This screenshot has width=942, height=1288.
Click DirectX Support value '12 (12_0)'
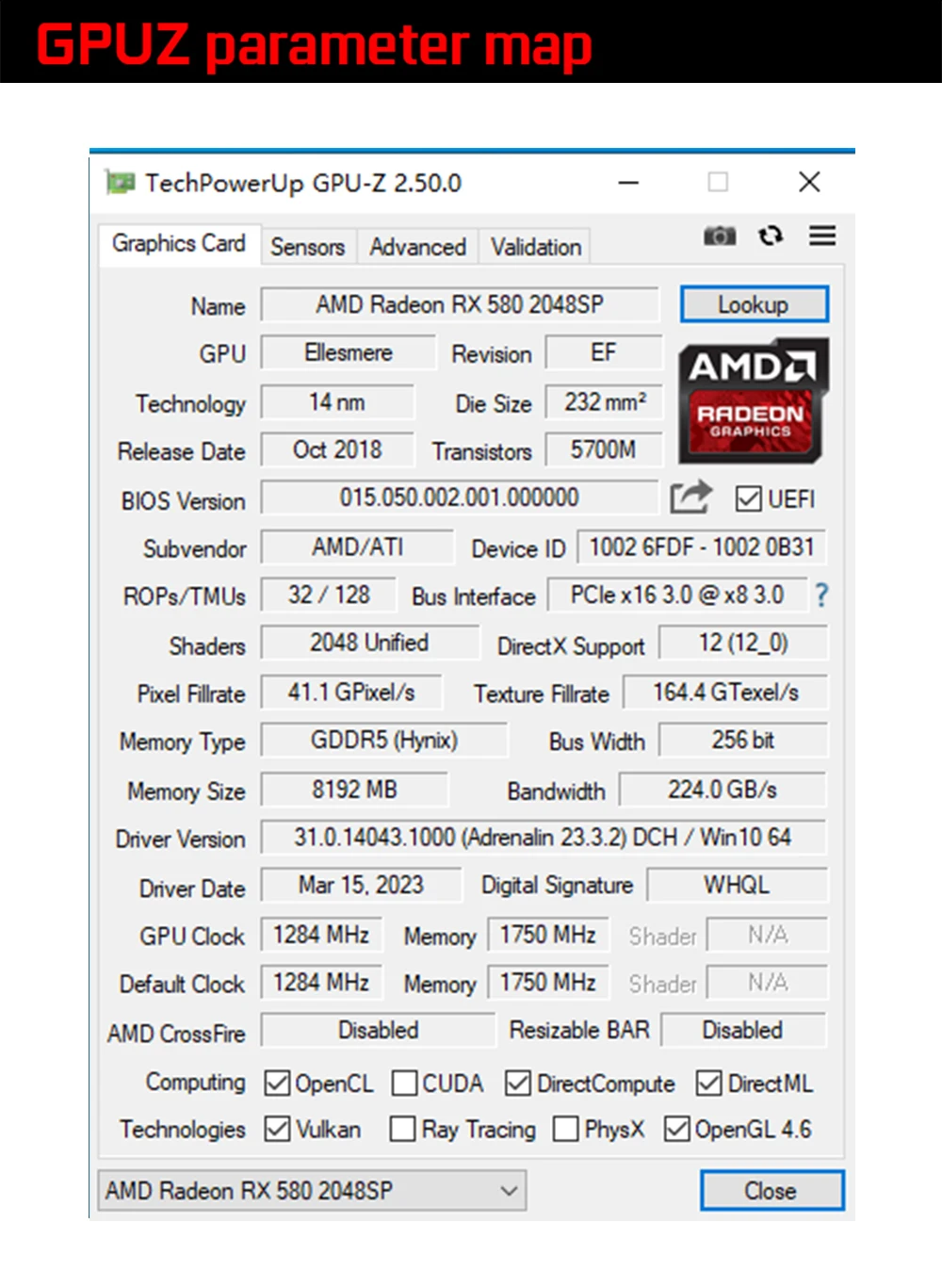743,643
